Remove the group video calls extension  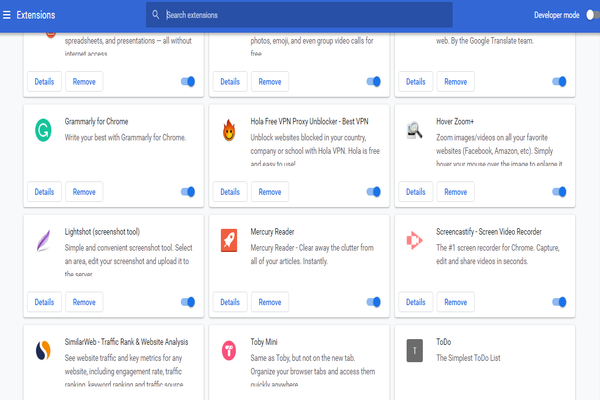[270, 82]
